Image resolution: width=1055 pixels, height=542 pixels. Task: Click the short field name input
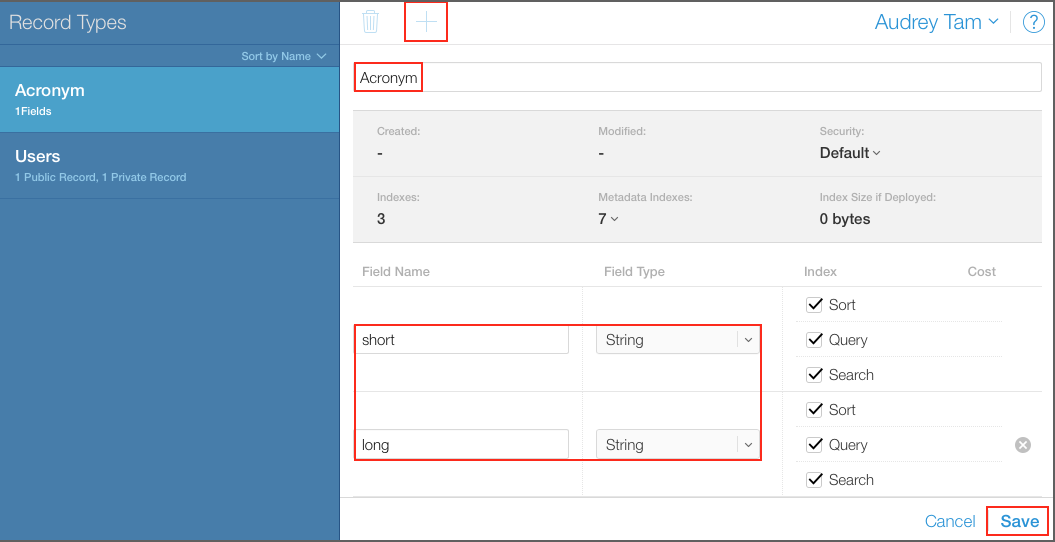coord(462,340)
